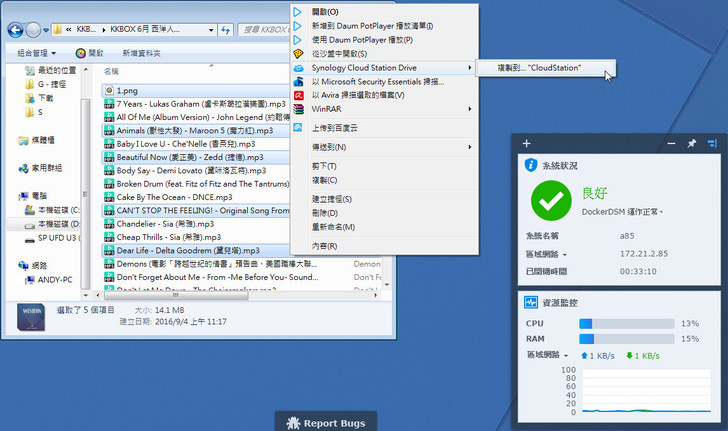Screen dimensions: 728x431
Task: Click sandbox icon beside 從沙盒中開啟
Action: click(298, 54)
